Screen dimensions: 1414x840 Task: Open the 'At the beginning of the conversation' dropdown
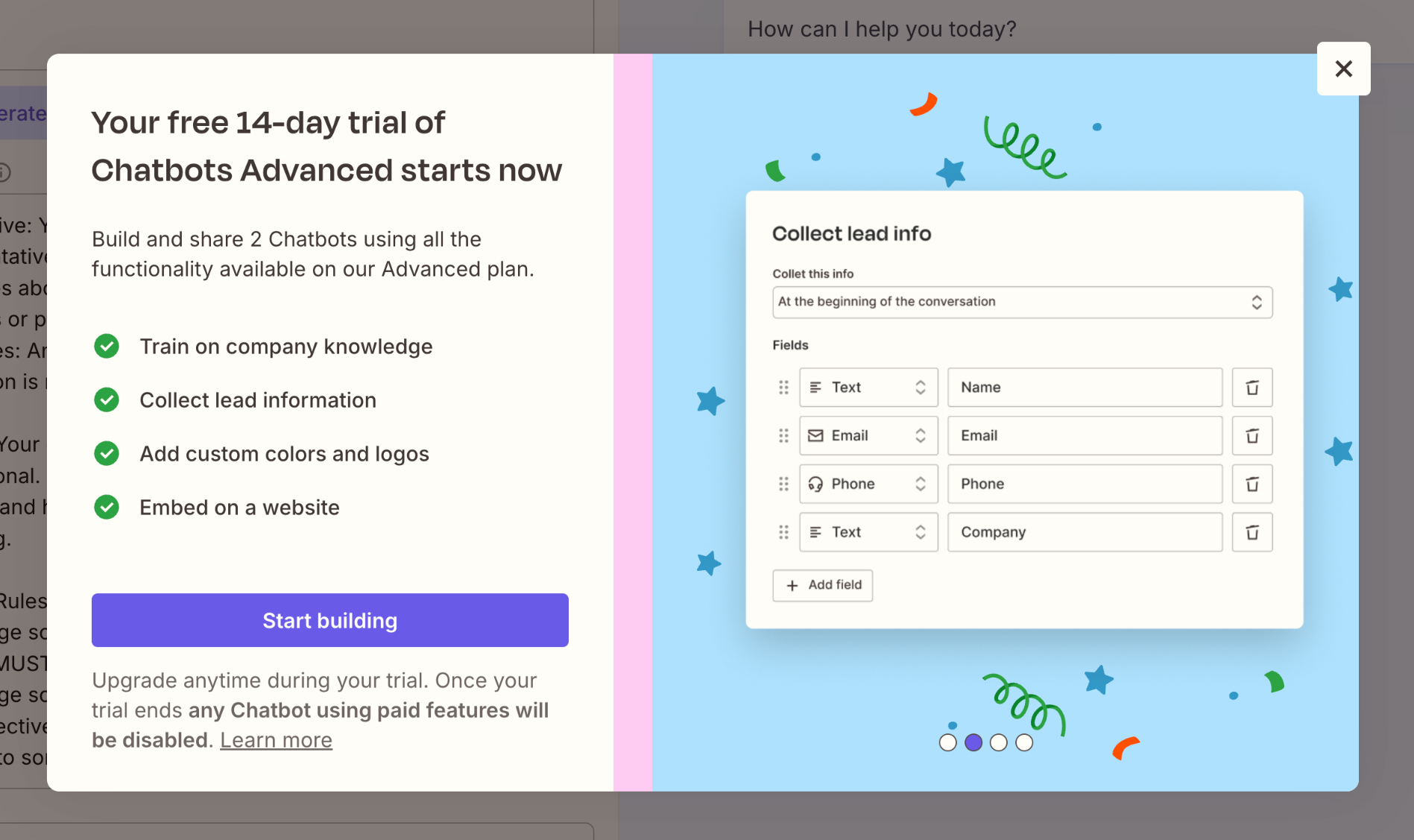click(x=1022, y=302)
